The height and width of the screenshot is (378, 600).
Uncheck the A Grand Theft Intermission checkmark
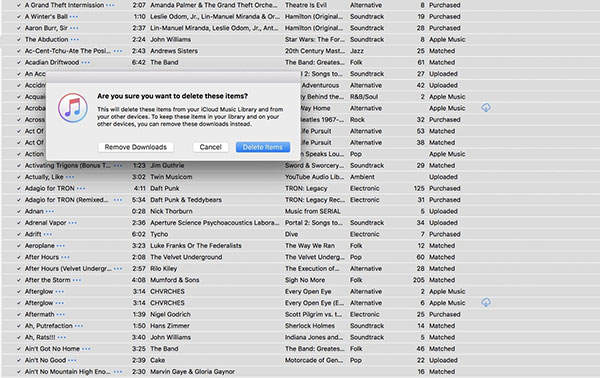[19, 5]
